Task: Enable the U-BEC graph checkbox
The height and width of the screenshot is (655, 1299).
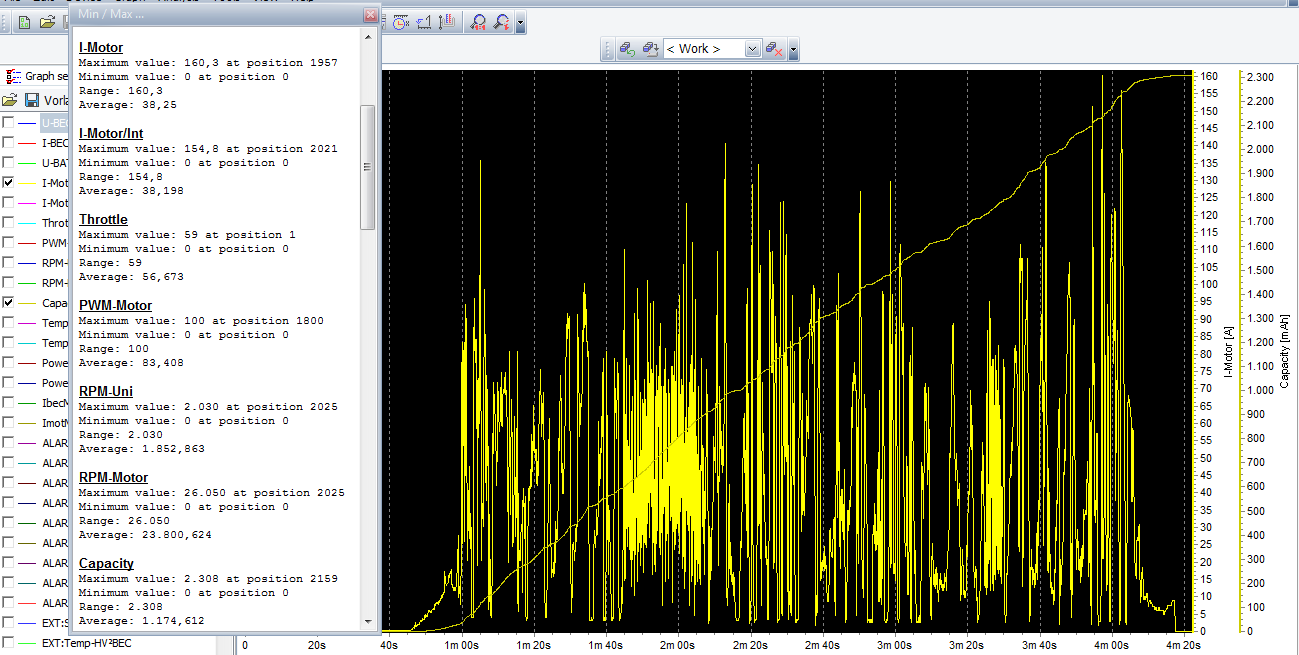Action: tap(9, 123)
